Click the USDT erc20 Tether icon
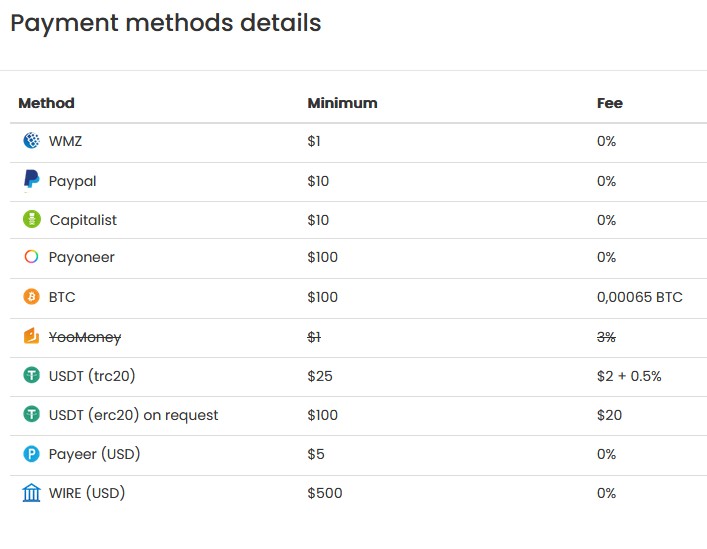This screenshot has width=707, height=549. pyautogui.click(x=32, y=414)
